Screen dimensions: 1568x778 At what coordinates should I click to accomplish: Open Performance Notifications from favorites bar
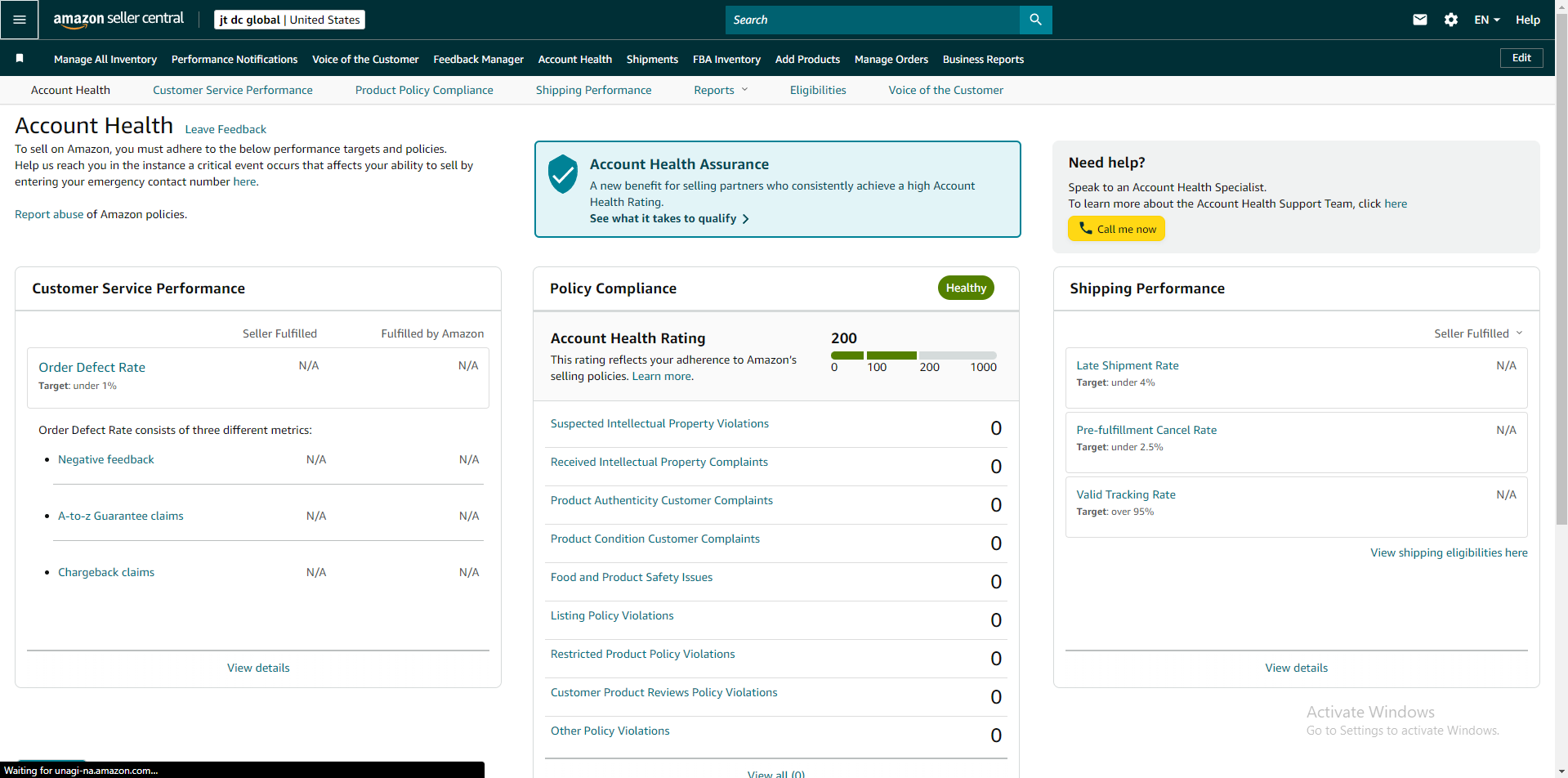[x=235, y=59]
